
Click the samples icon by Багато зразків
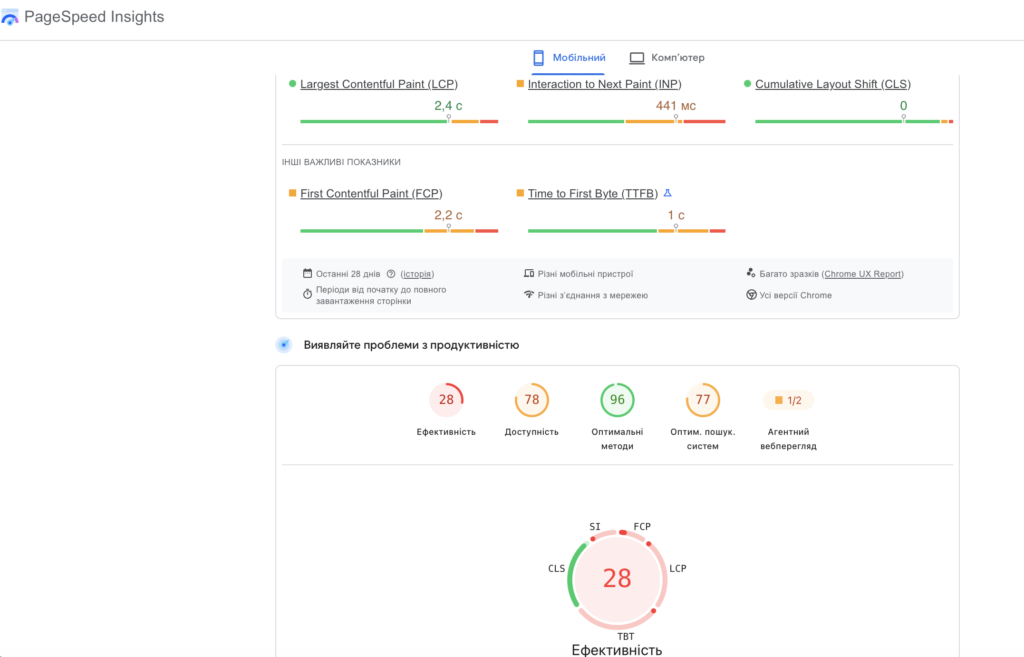751,273
